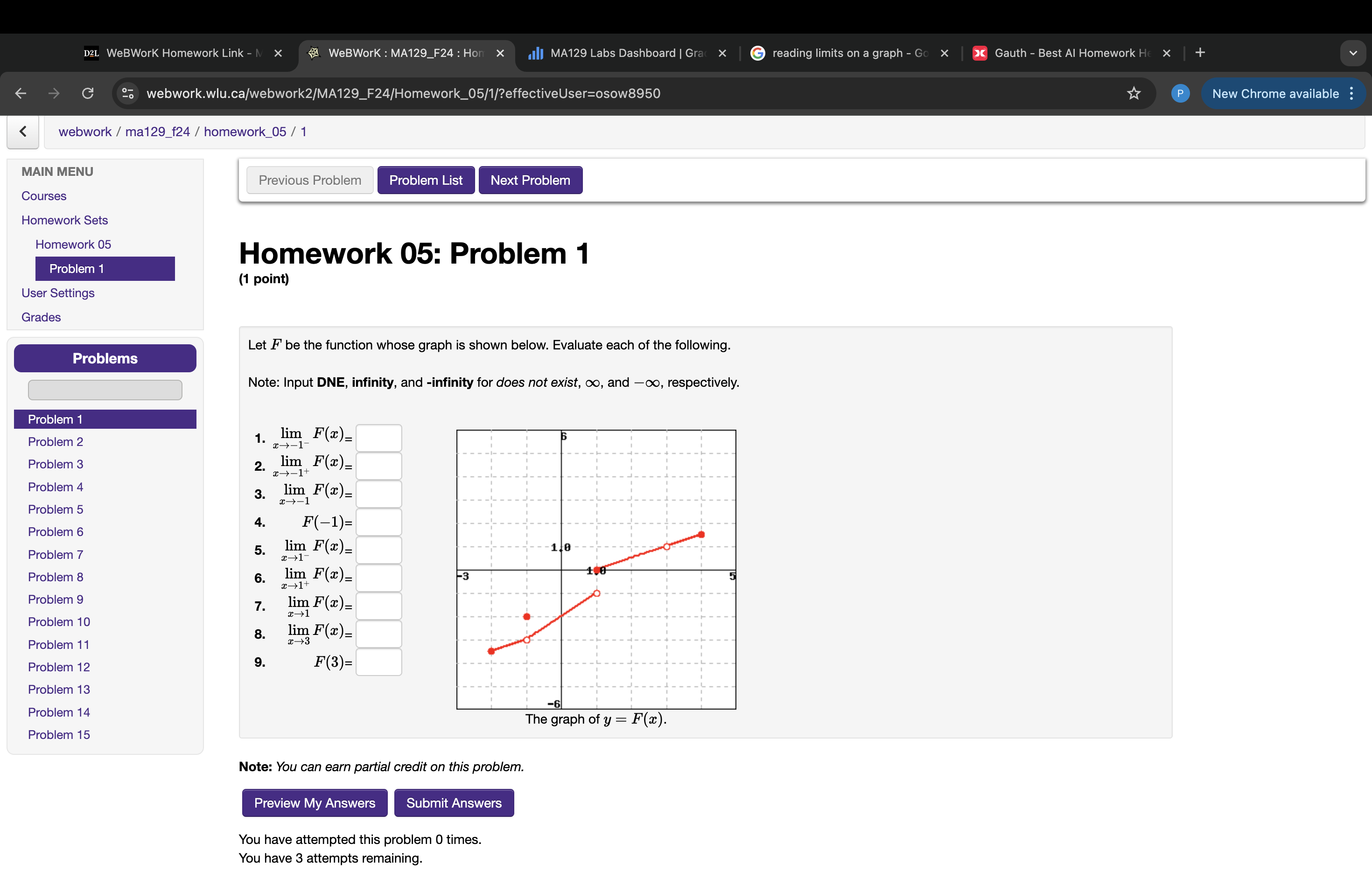Viewport: 1372px width, 892px height.
Task: Go to Problem 8 in list
Action: (56, 577)
